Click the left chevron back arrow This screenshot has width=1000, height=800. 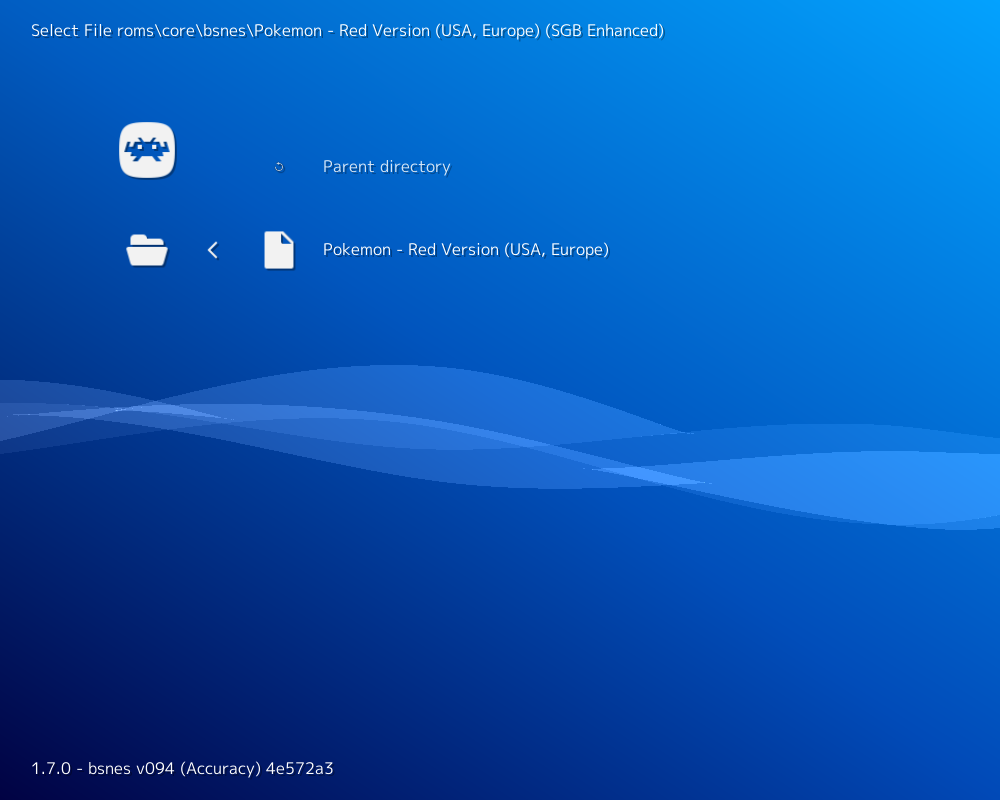[214, 250]
